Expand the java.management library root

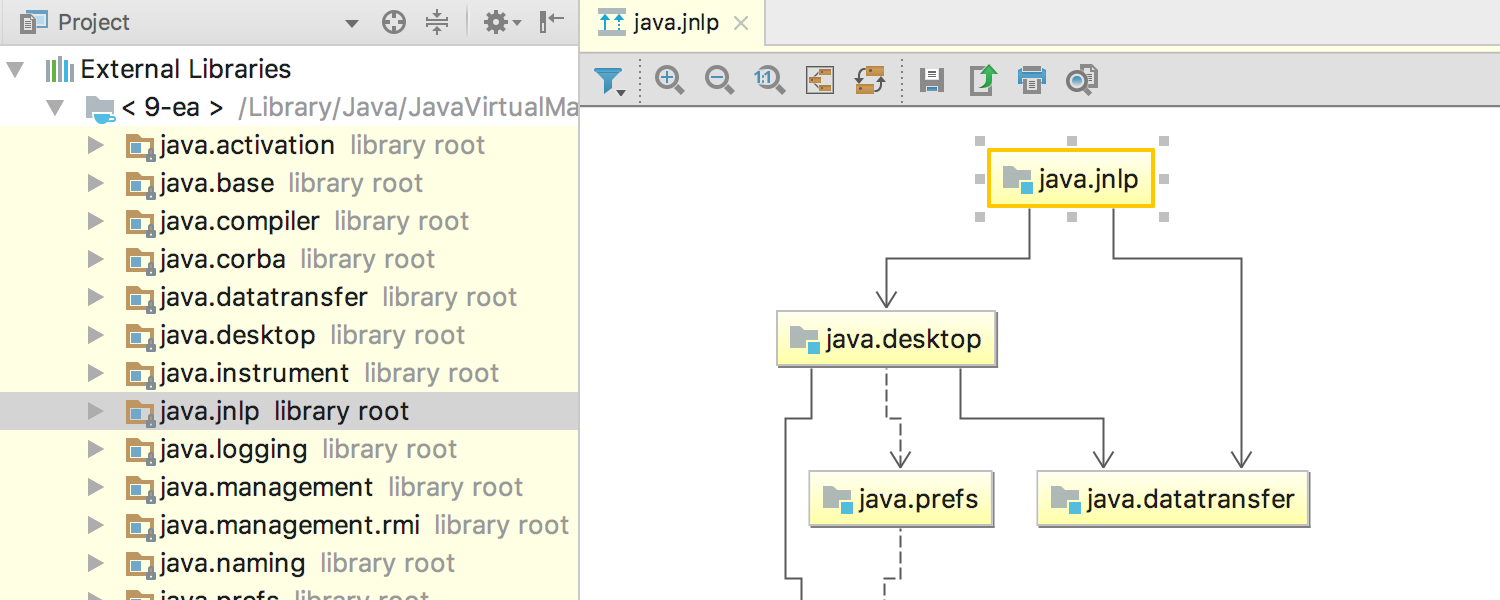click(x=96, y=488)
